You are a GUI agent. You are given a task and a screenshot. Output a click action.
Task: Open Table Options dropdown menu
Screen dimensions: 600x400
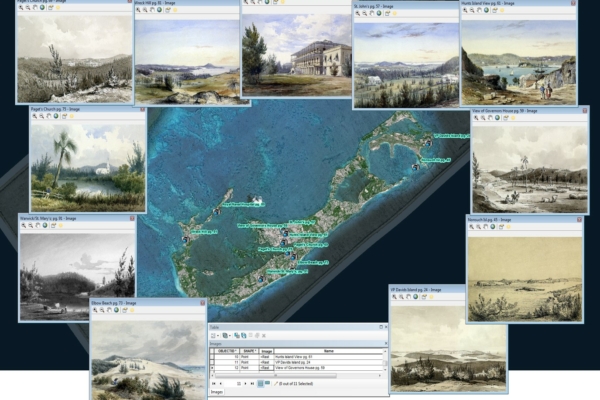215,335
